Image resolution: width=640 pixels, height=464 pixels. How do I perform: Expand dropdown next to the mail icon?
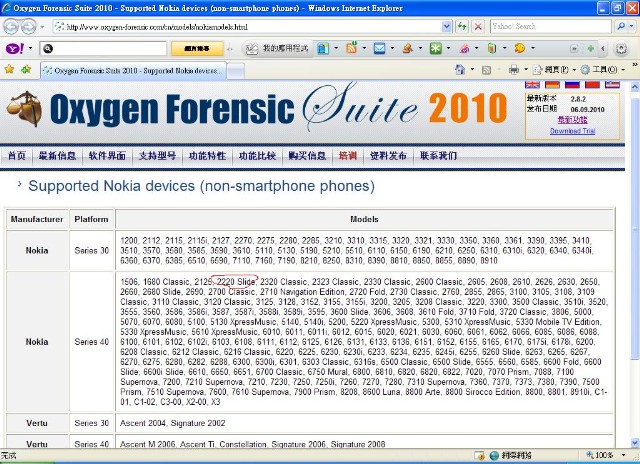(392, 49)
